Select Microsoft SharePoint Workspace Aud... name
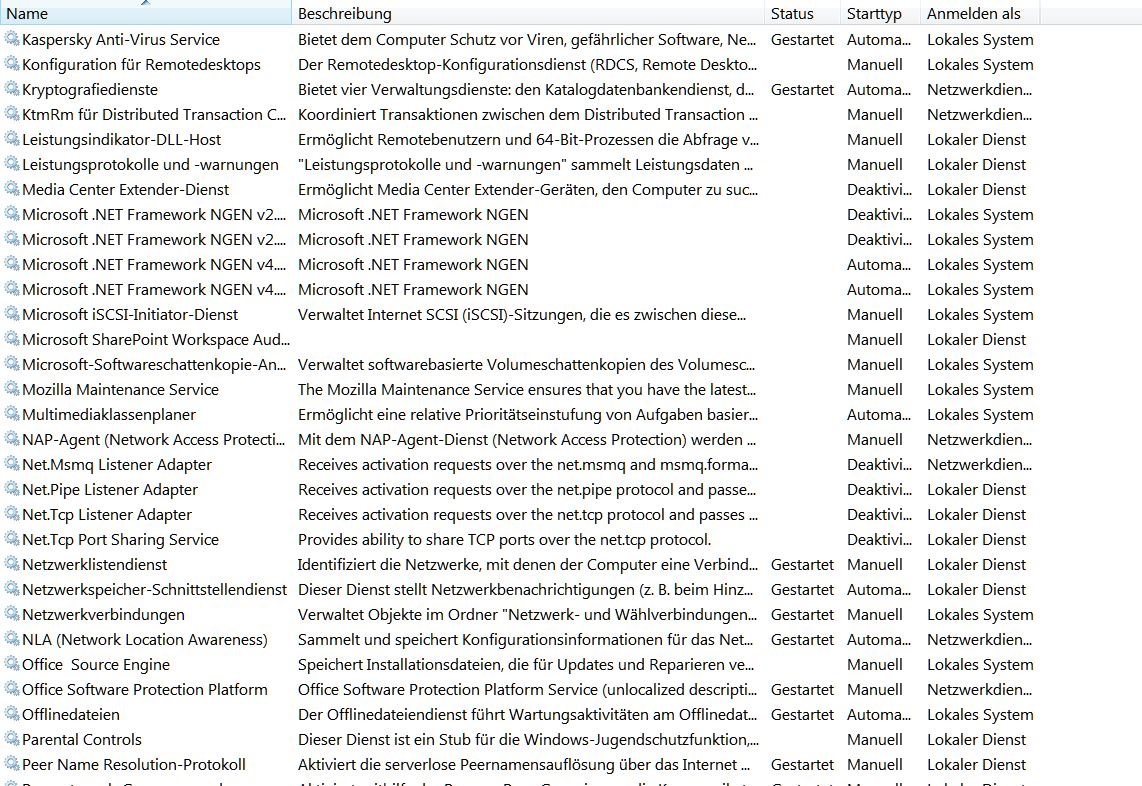Image resolution: width=1142 pixels, height=786 pixels. pyautogui.click(x=156, y=339)
